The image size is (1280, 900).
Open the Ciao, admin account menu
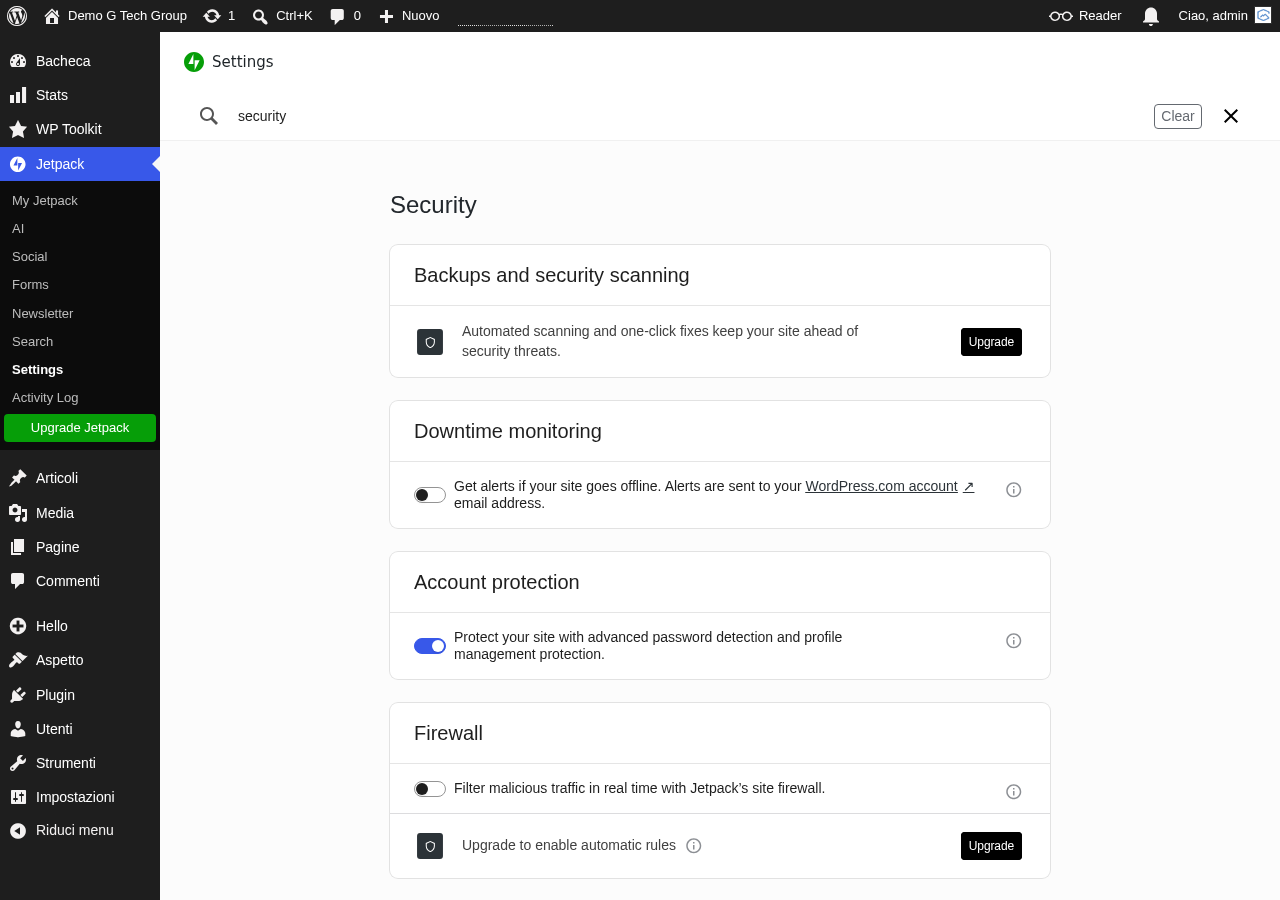tap(1224, 16)
